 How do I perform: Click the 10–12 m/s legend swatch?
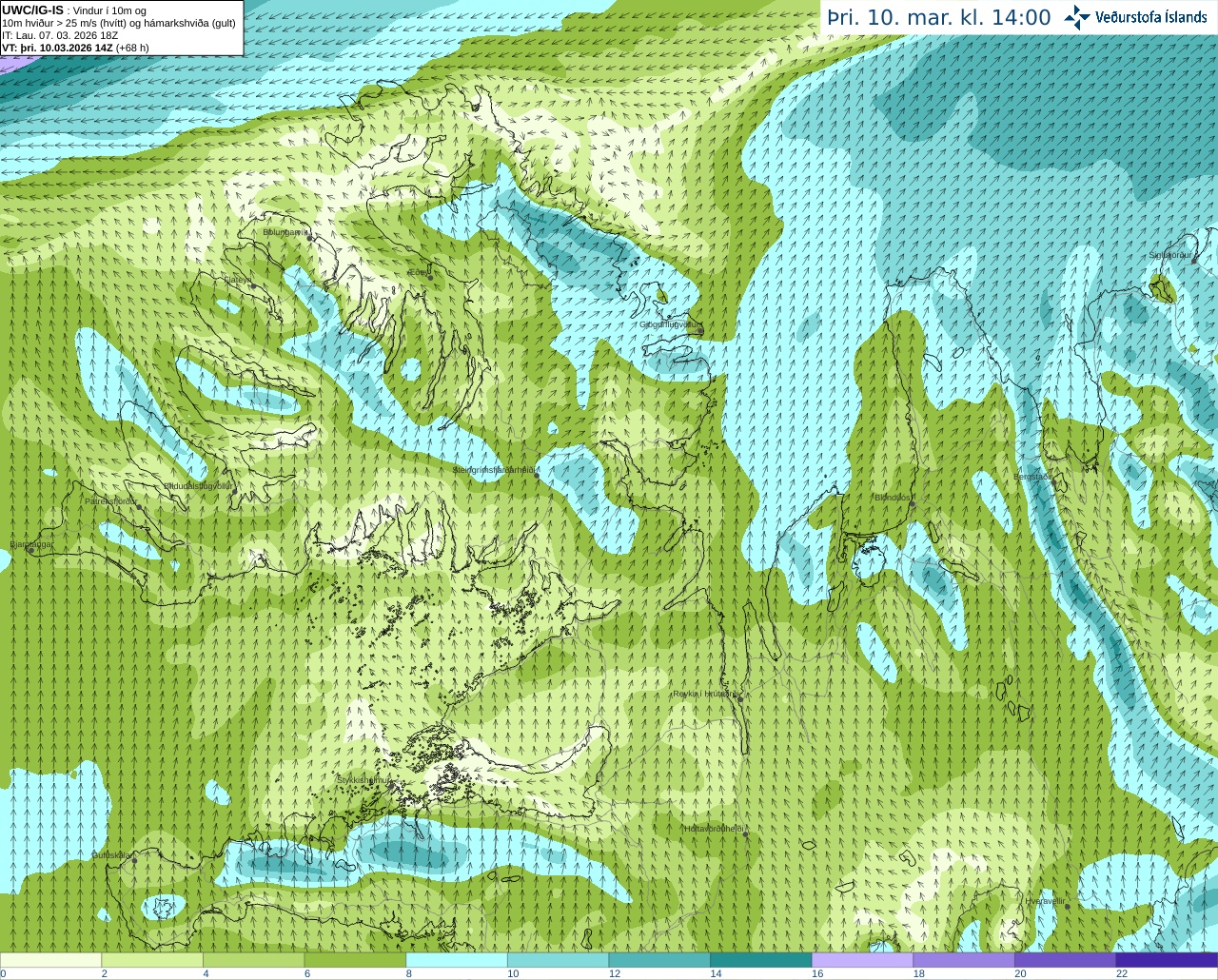559,960
